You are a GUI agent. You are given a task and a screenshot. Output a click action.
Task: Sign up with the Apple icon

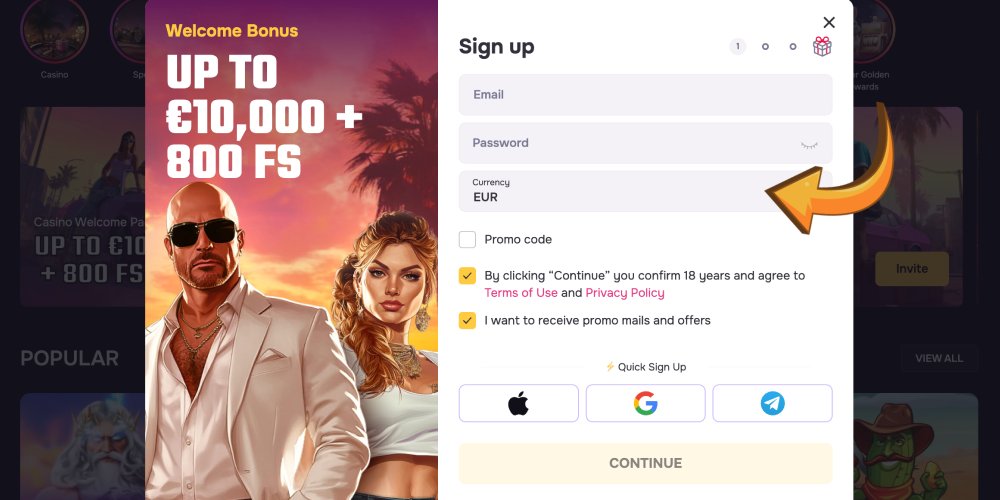coord(518,403)
